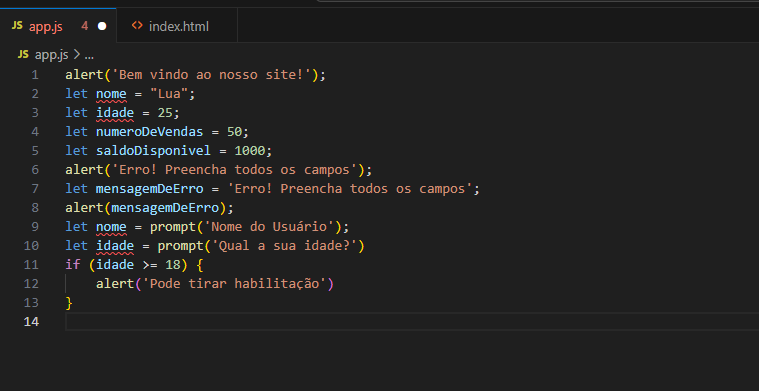Click the HTML icon on index.html tab
Viewport: 759px width, 391px height.
(137, 26)
